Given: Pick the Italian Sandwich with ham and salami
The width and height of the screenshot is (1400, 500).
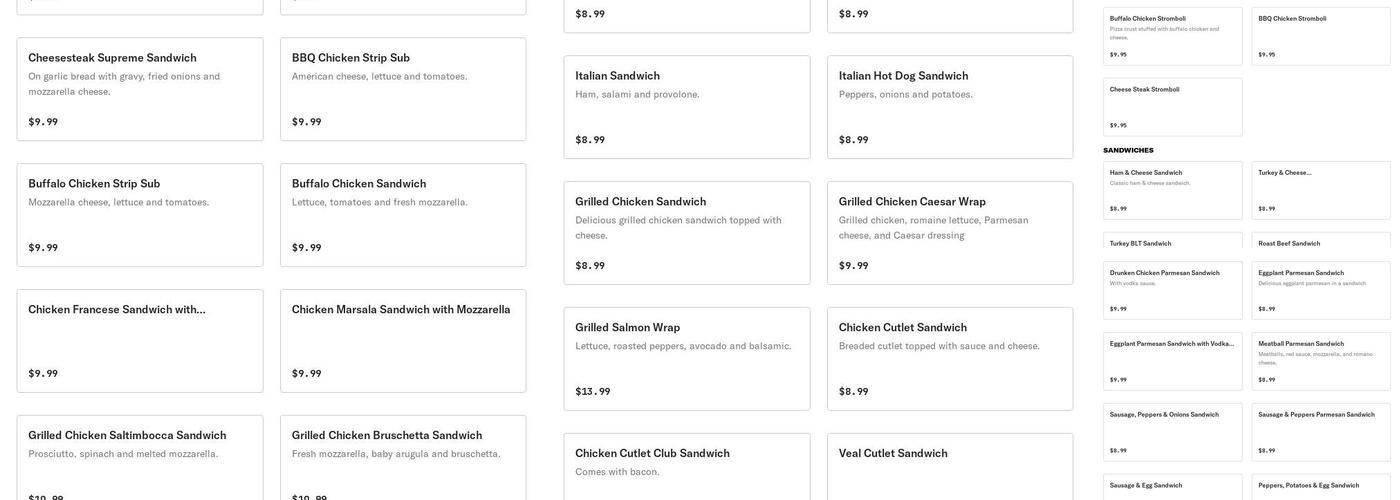Looking at the screenshot, I should click(x=687, y=107).
